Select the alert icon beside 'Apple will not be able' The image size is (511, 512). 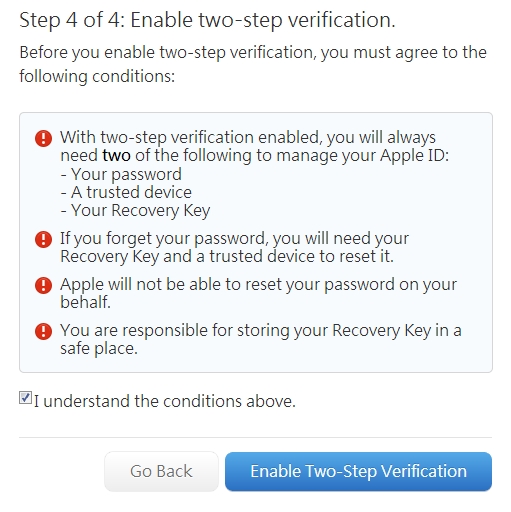tap(43, 285)
